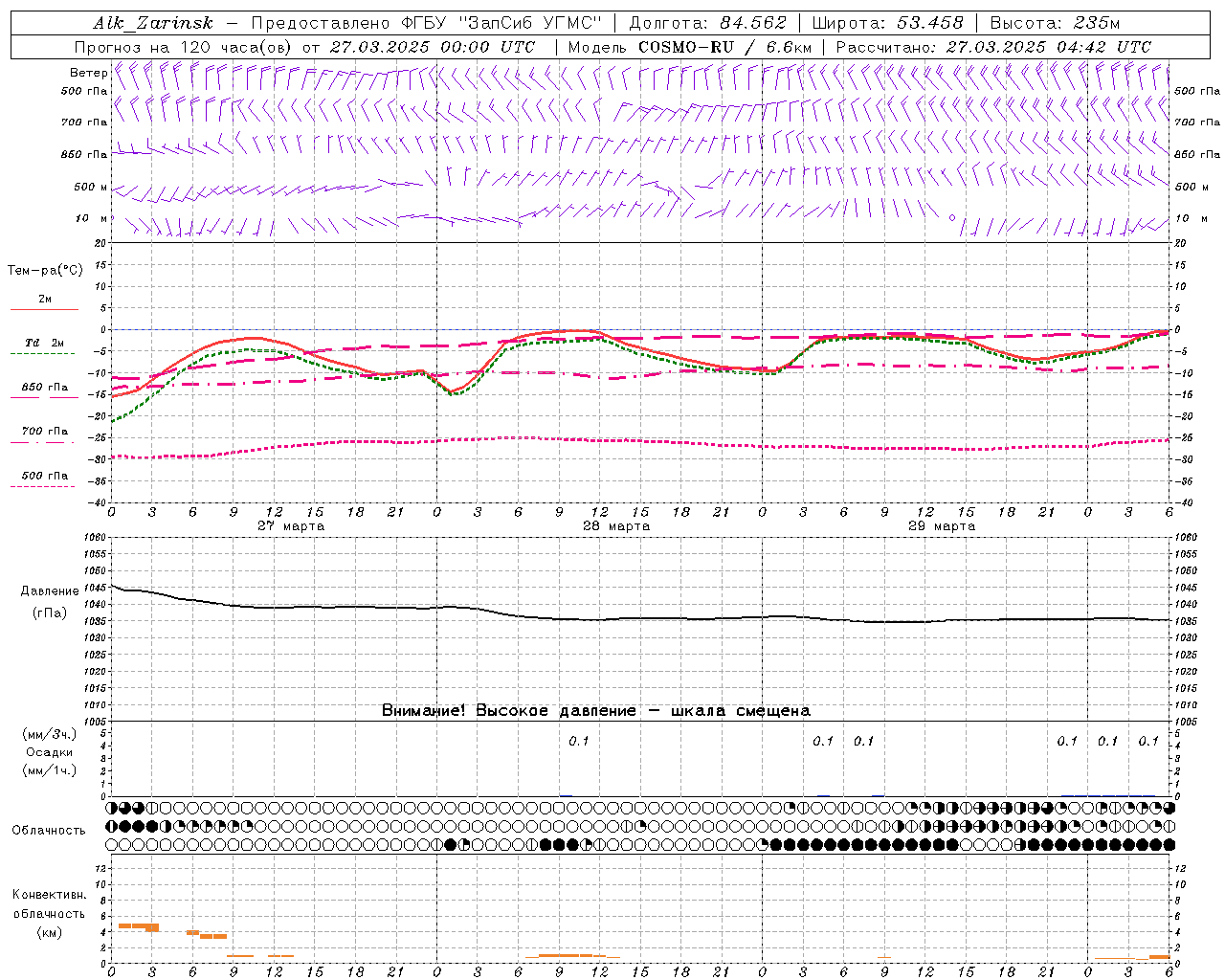Screen dimensions: 1225x980
Task: Click the Внимание! Высокое давление warning text
Action: (x=596, y=711)
